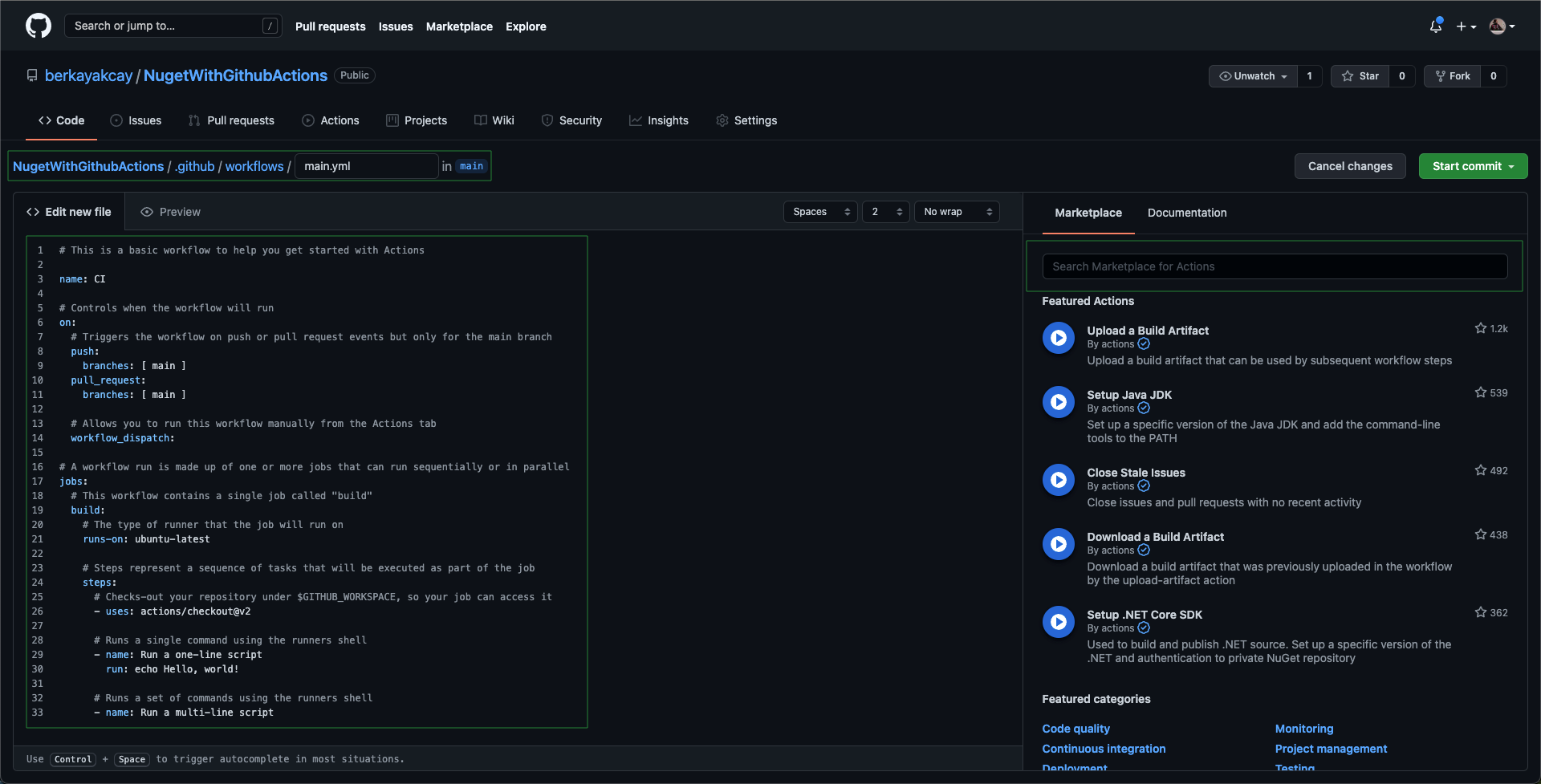
Task: Open the Continuous integration category link
Action: pos(1104,749)
